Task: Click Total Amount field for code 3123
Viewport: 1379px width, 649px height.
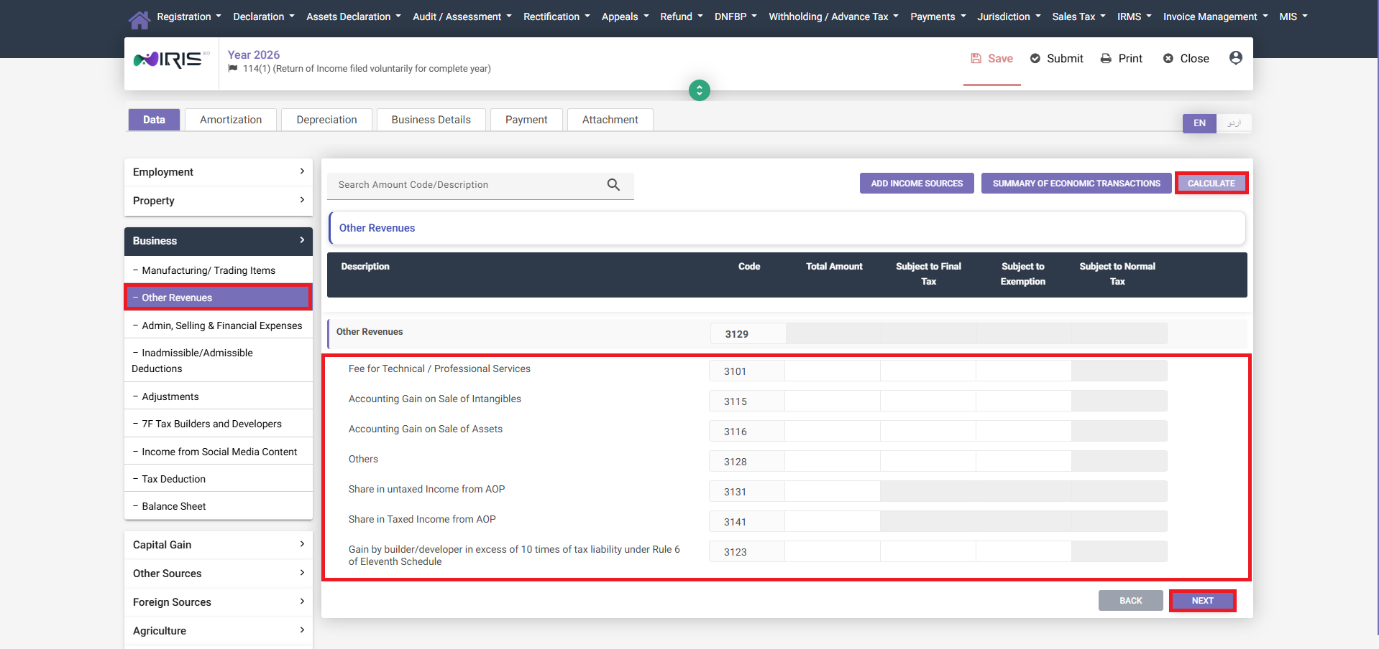Action: pyautogui.click(x=832, y=551)
